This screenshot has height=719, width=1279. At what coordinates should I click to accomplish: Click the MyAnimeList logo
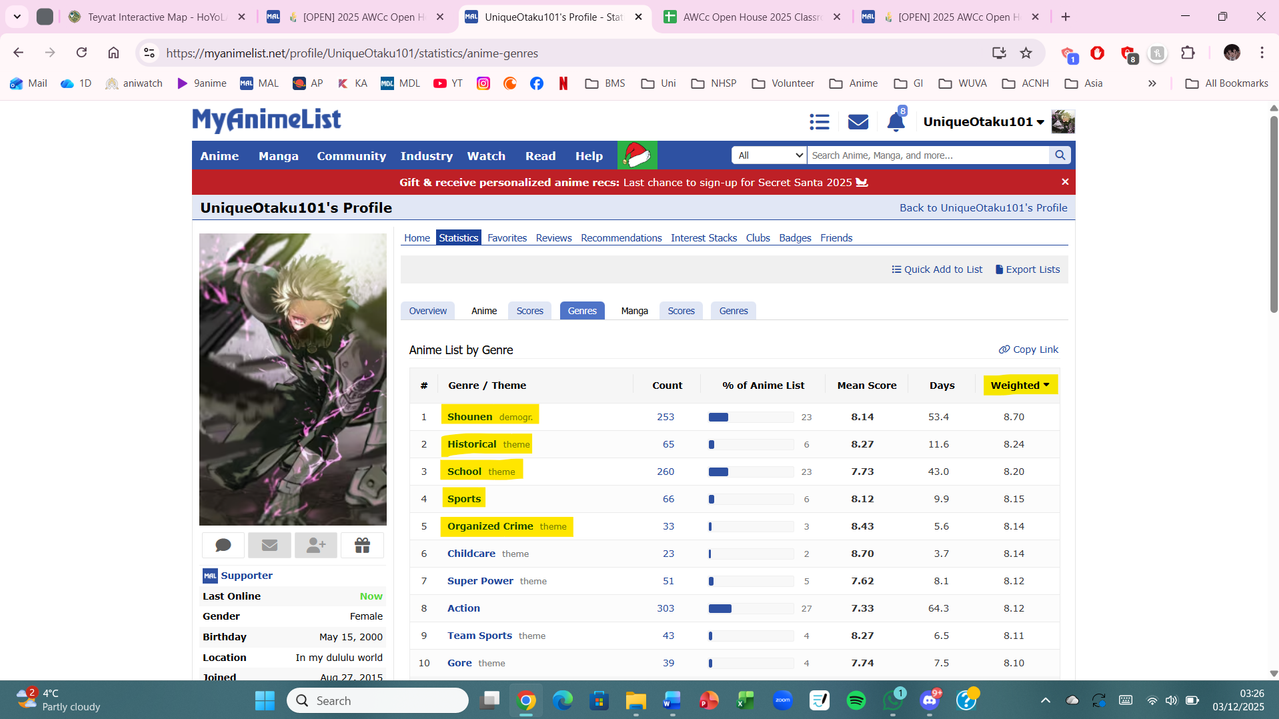coord(266,120)
